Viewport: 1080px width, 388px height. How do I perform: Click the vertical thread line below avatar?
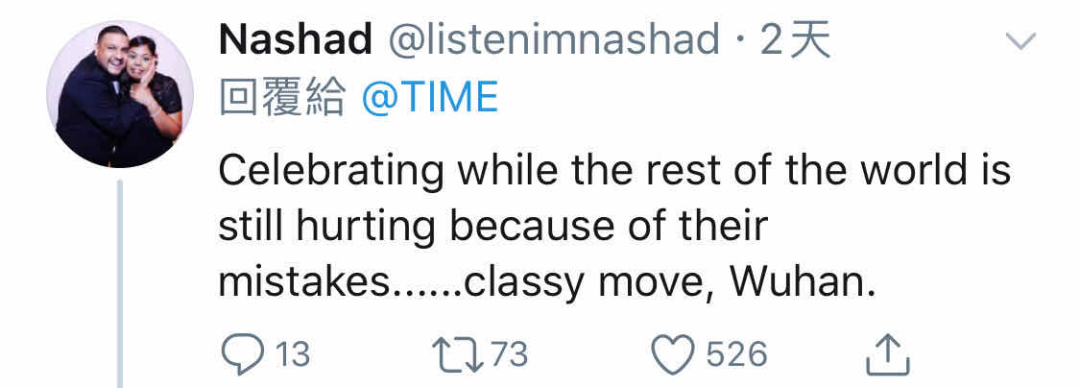point(120,284)
